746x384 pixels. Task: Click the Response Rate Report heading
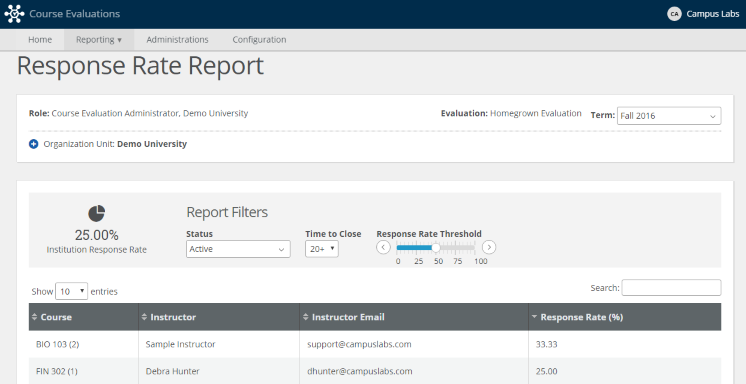click(x=140, y=66)
